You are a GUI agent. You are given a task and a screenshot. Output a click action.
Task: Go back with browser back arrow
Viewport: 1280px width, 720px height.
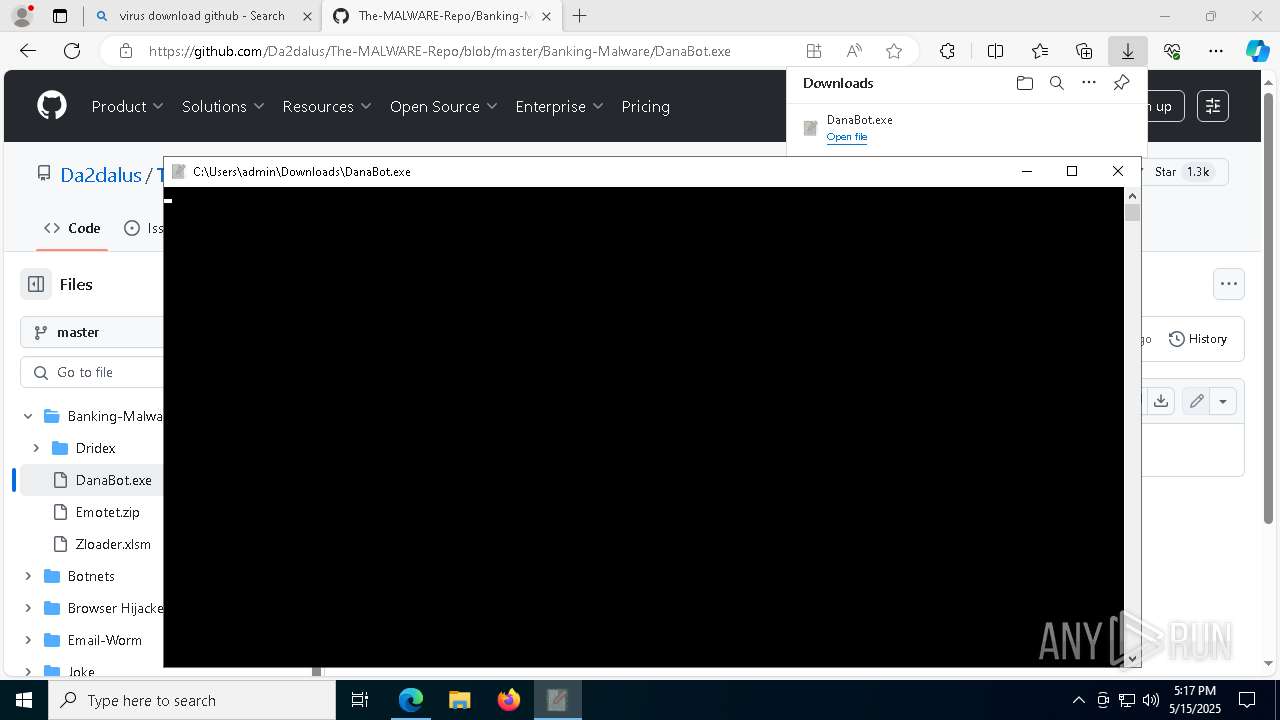[x=28, y=51]
